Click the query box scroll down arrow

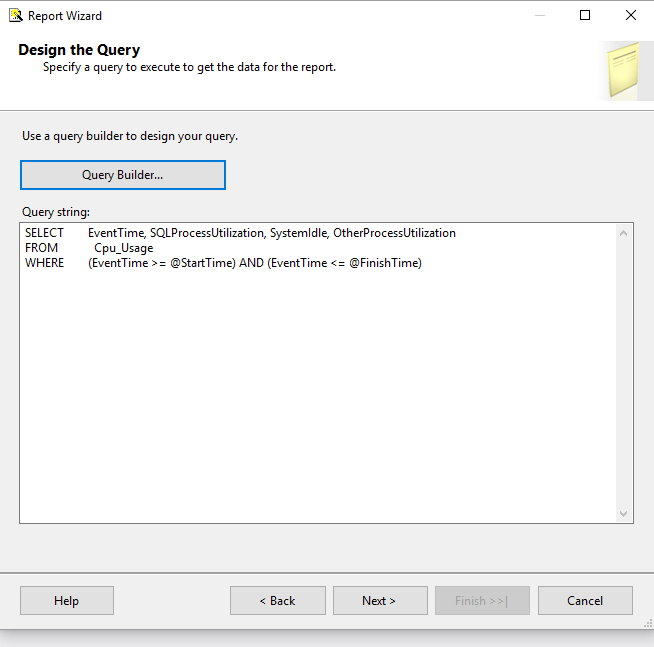point(623,514)
